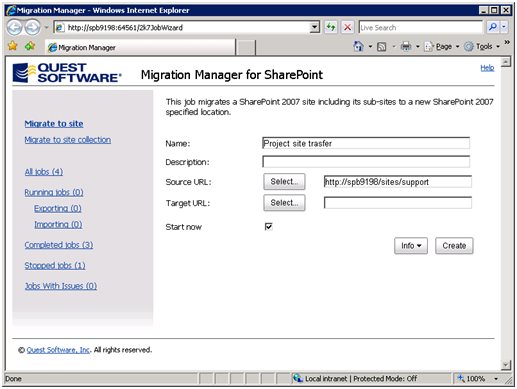
Task: Click the Quest Software logo
Action: 67,73
